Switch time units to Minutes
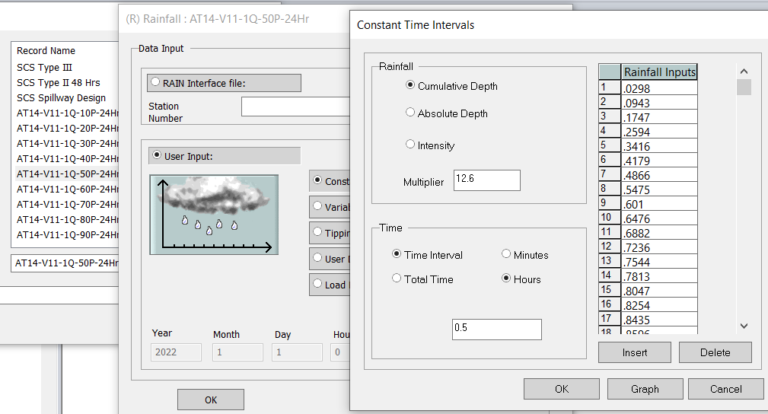 [x=506, y=255]
